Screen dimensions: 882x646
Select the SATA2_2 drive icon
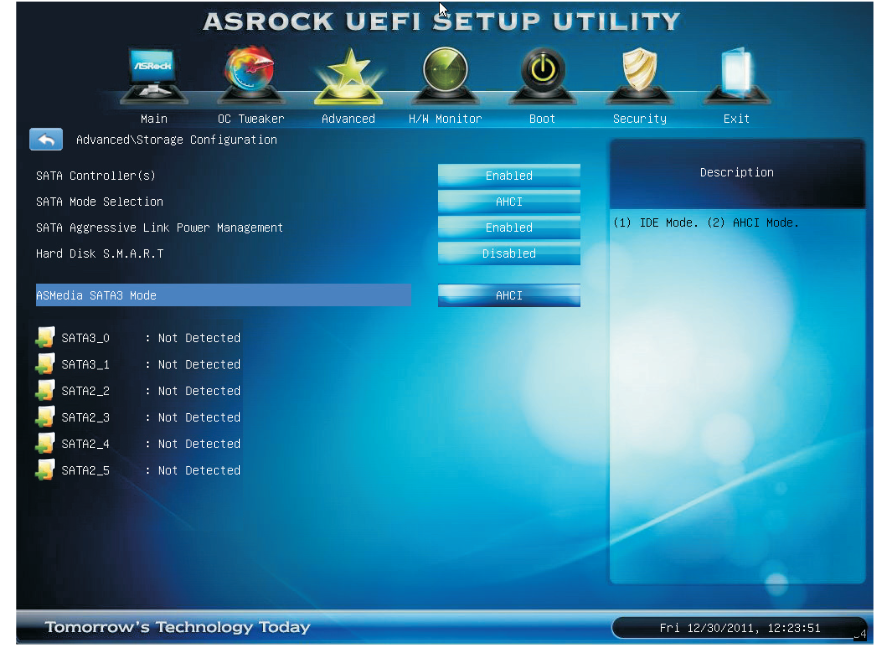pos(45,391)
